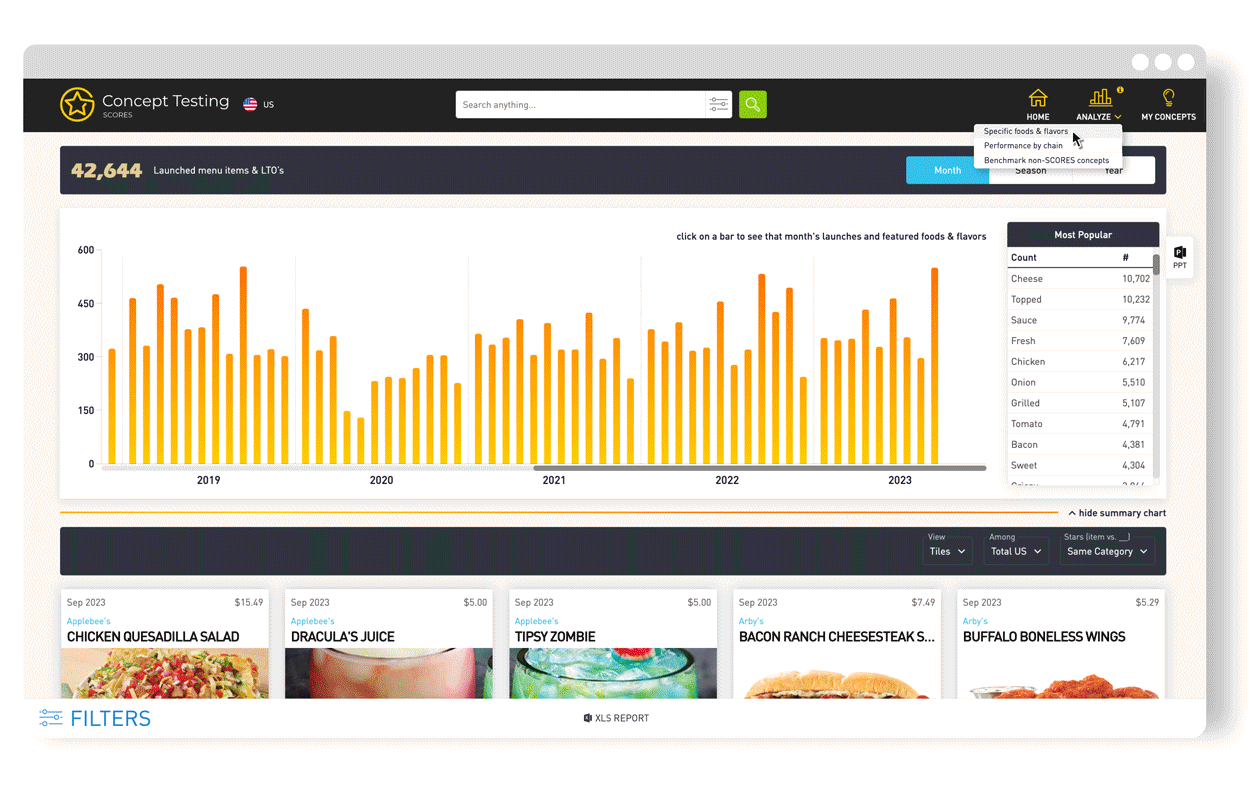Open the View Tiles dropdown
1250x786 pixels.
tap(946, 551)
